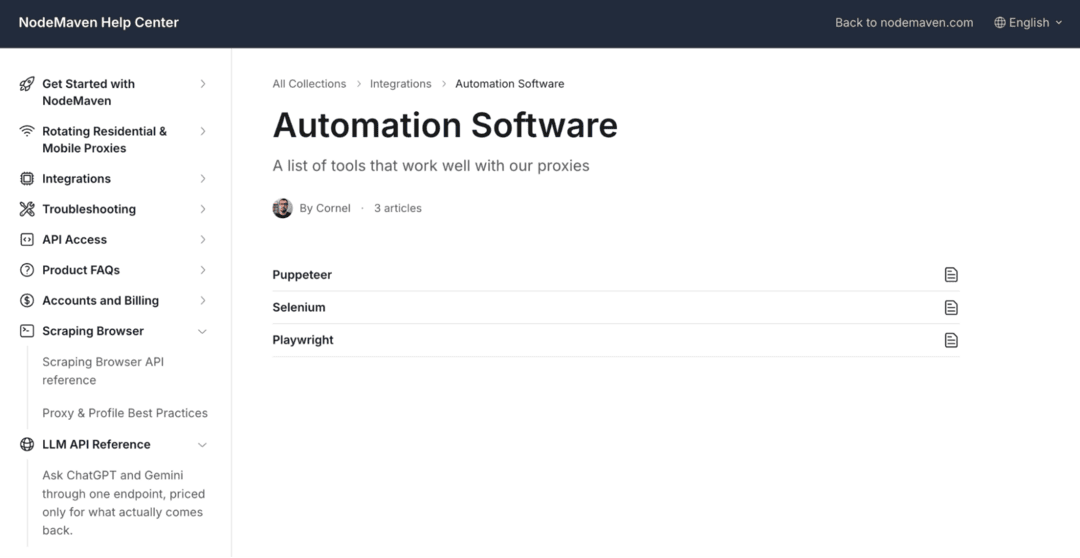This screenshot has width=1080, height=558.
Task: Collapse the LLM API Reference chevron
Action: click(x=202, y=445)
